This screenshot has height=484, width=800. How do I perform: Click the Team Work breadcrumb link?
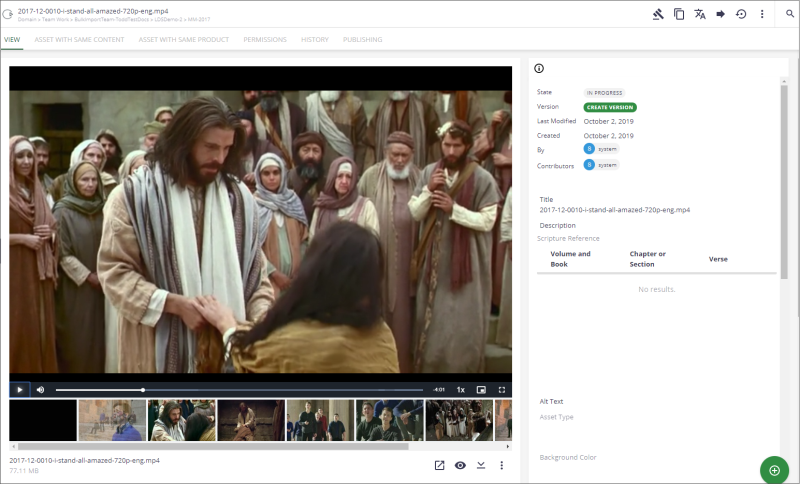[56, 19]
